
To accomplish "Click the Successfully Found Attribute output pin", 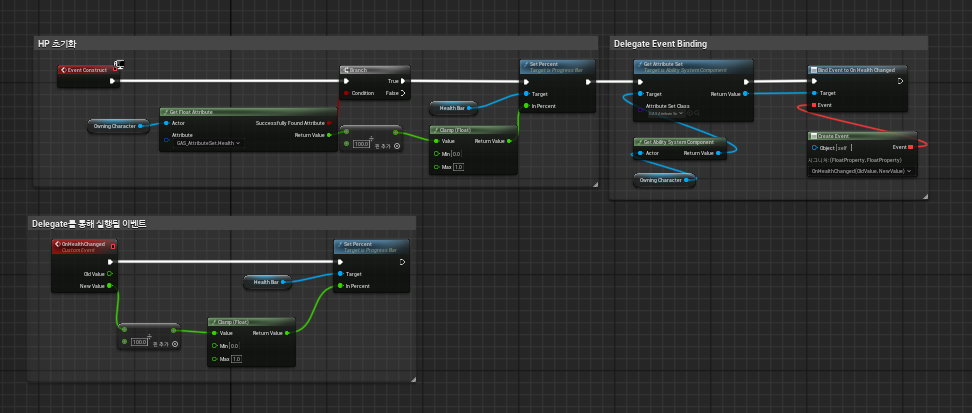I will (329, 123).
